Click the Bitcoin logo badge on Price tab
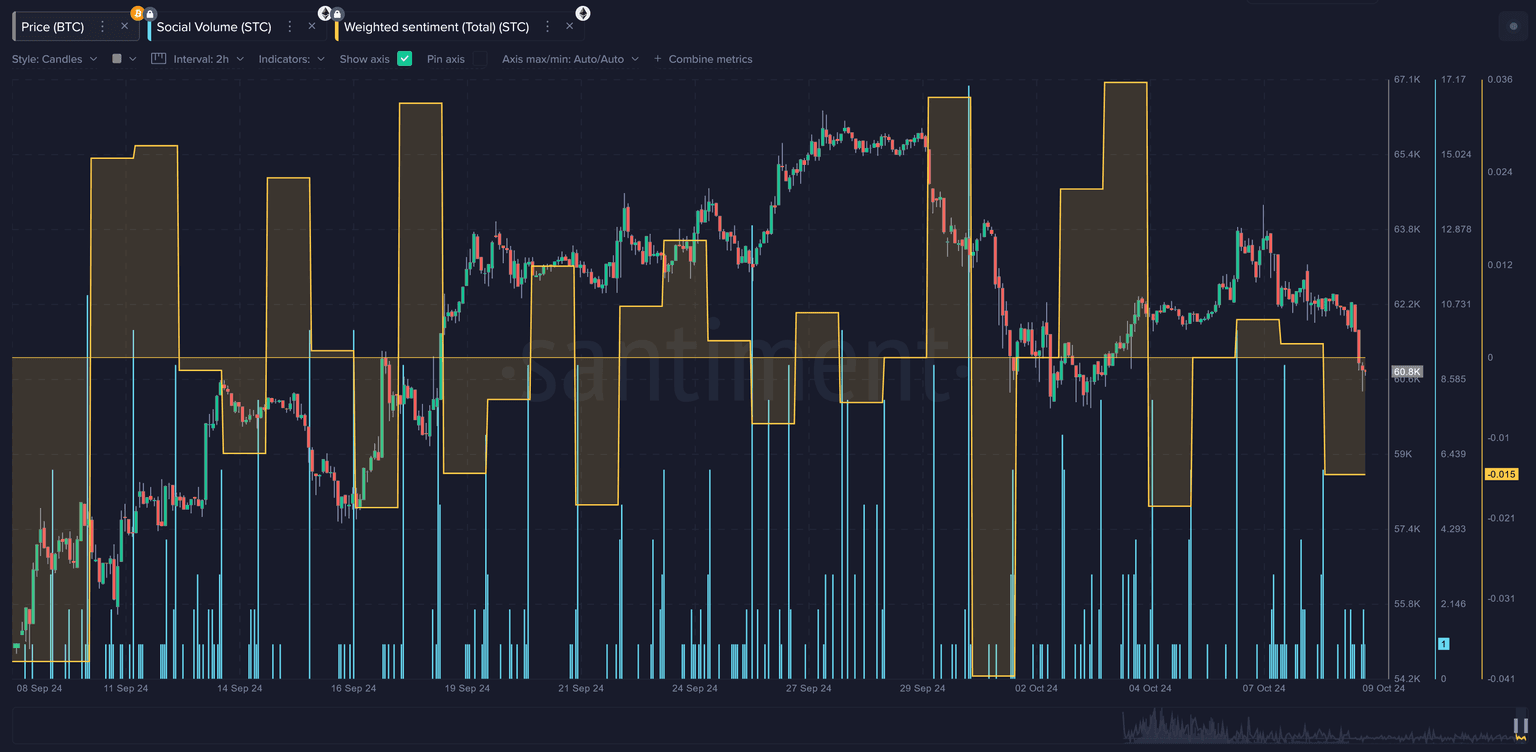1536x752 pixels. point(137,13)
